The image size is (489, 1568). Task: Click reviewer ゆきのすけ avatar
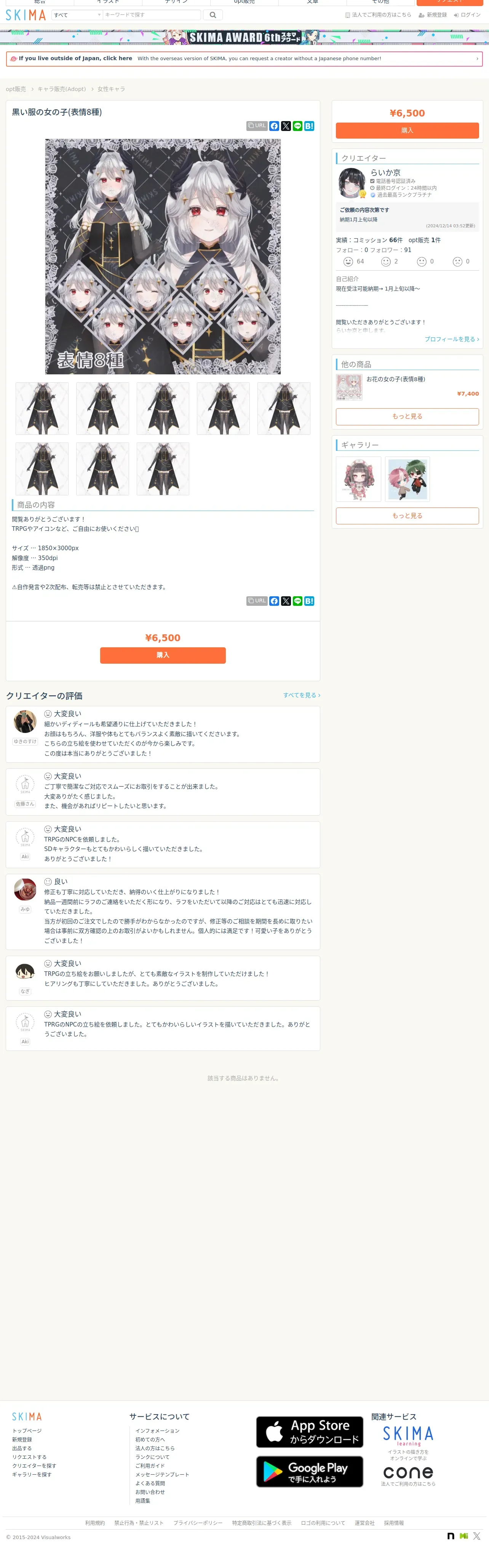25,721
